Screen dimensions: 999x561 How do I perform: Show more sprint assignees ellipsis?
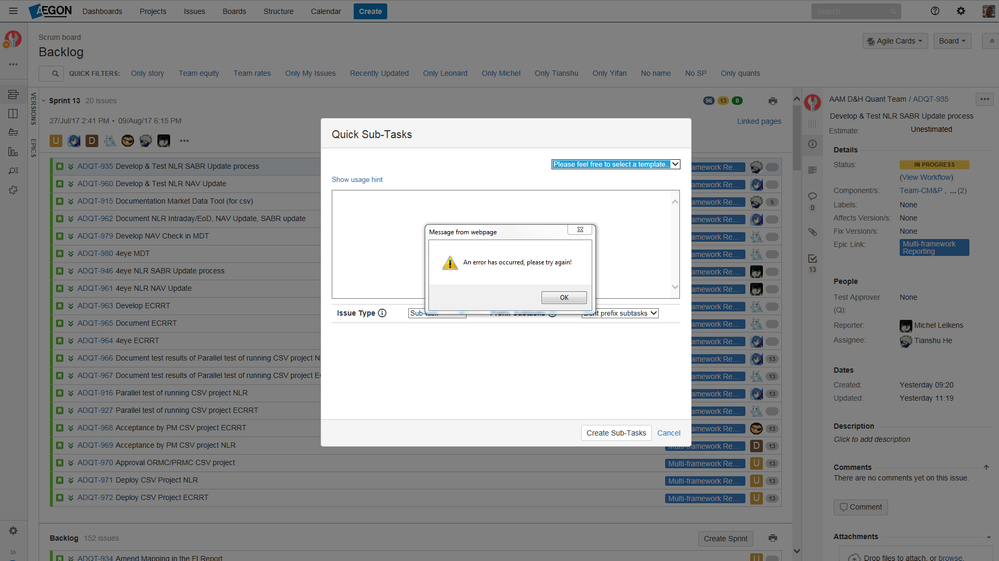click(184, 141)
